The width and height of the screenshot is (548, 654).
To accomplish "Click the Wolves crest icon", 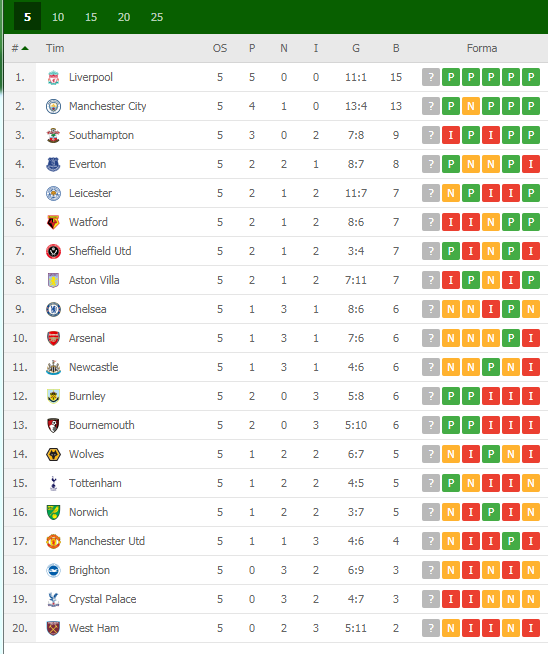I will click(x=53, y=454).
